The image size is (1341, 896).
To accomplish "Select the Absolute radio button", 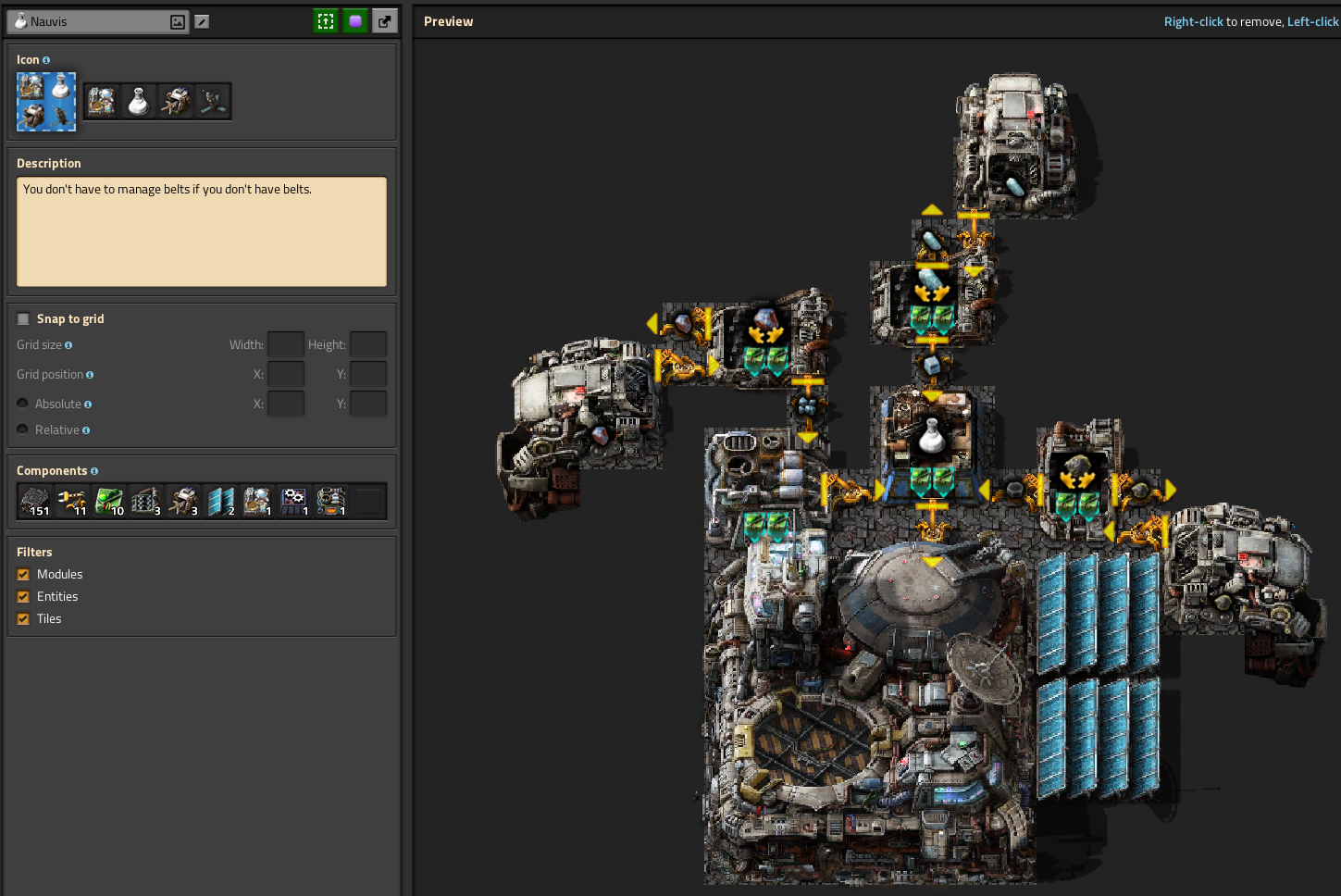I will coord(22,404).
